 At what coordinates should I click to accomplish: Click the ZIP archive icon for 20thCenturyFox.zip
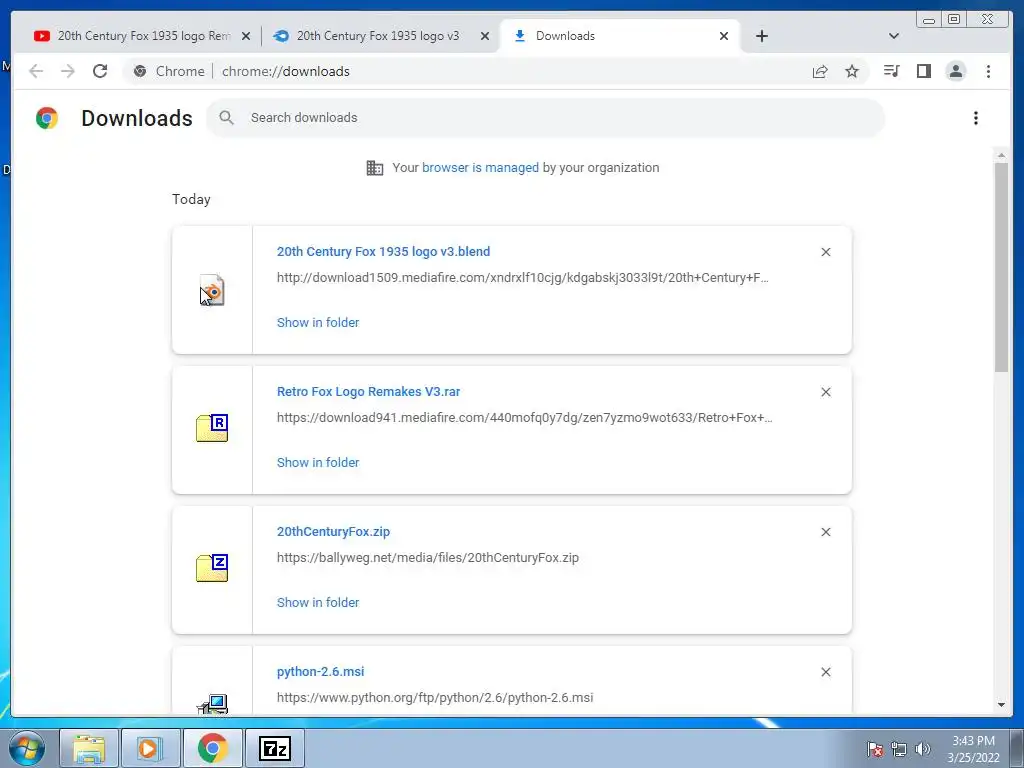(212, 568)
